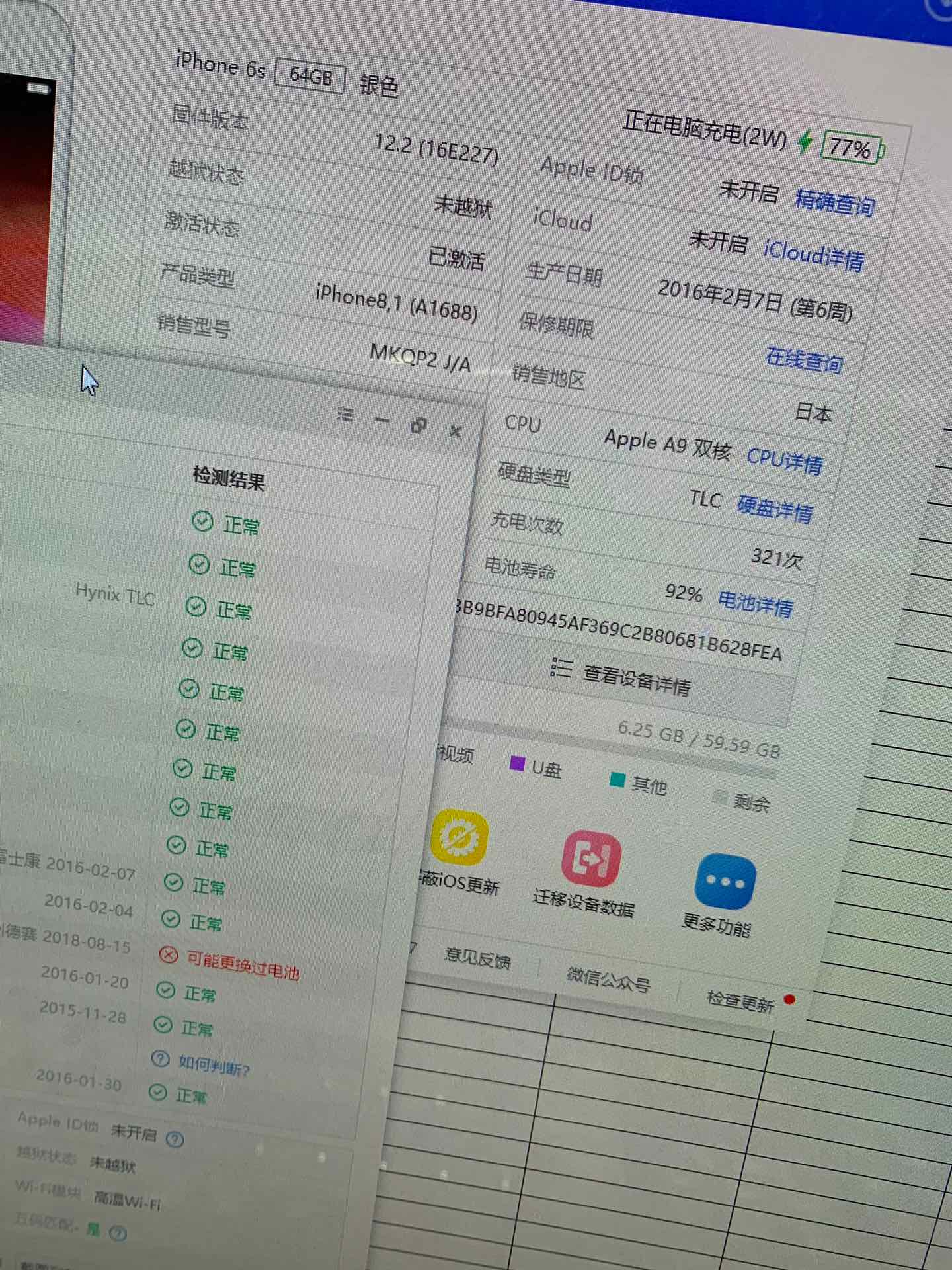This screenshot has height=1270, width=952.
Task: Click the 如何判断? help link
Action: click(214, 1066)
